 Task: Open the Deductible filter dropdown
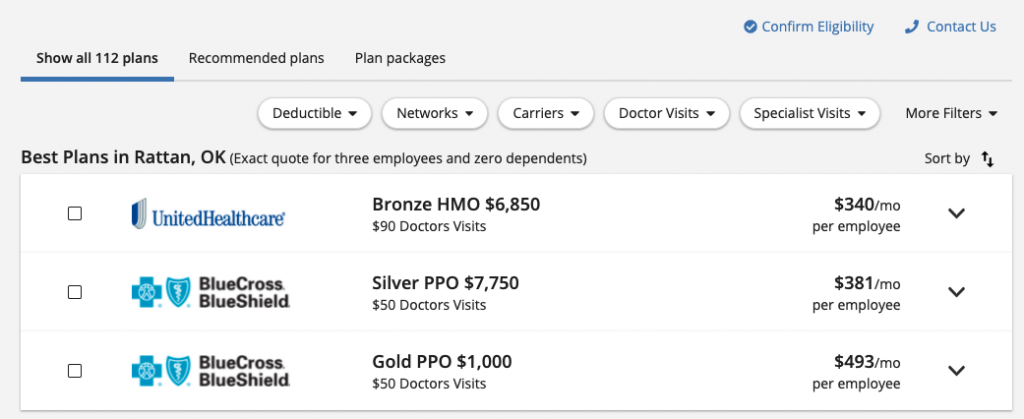click(315, 113)
